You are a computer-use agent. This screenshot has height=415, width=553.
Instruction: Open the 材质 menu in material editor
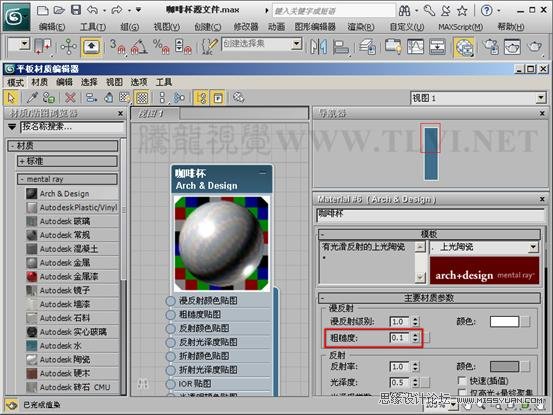(x=39, y=82)
